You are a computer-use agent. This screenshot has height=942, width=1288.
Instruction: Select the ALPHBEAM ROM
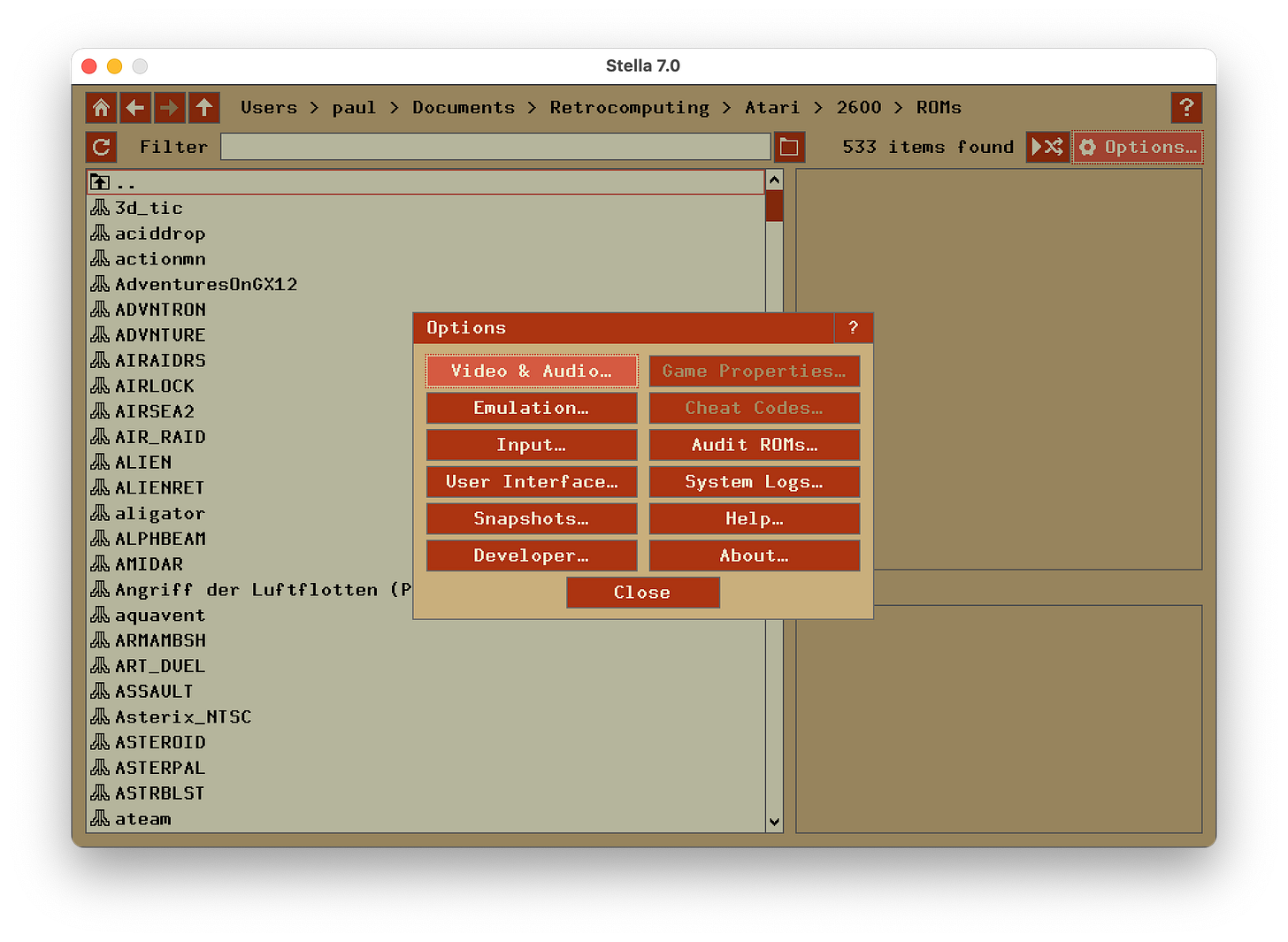[x=249, y=539]
